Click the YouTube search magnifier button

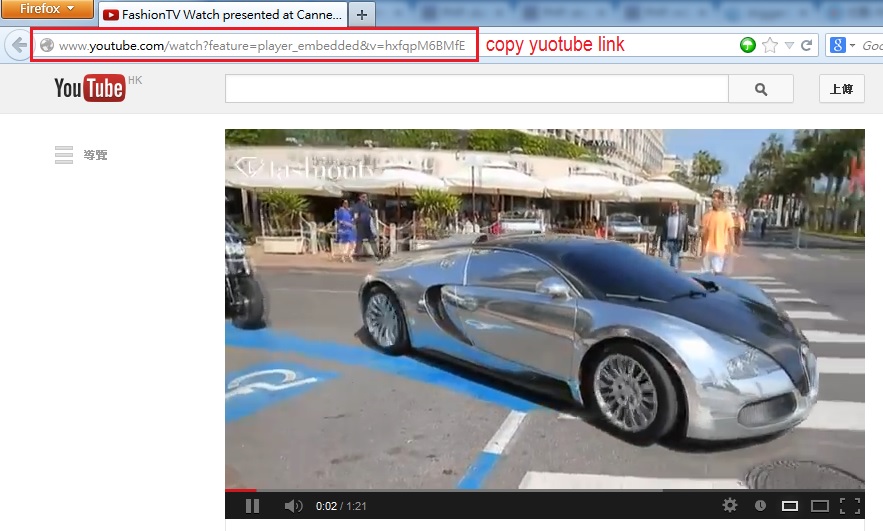pyautogui.click(x=760, y=89)
